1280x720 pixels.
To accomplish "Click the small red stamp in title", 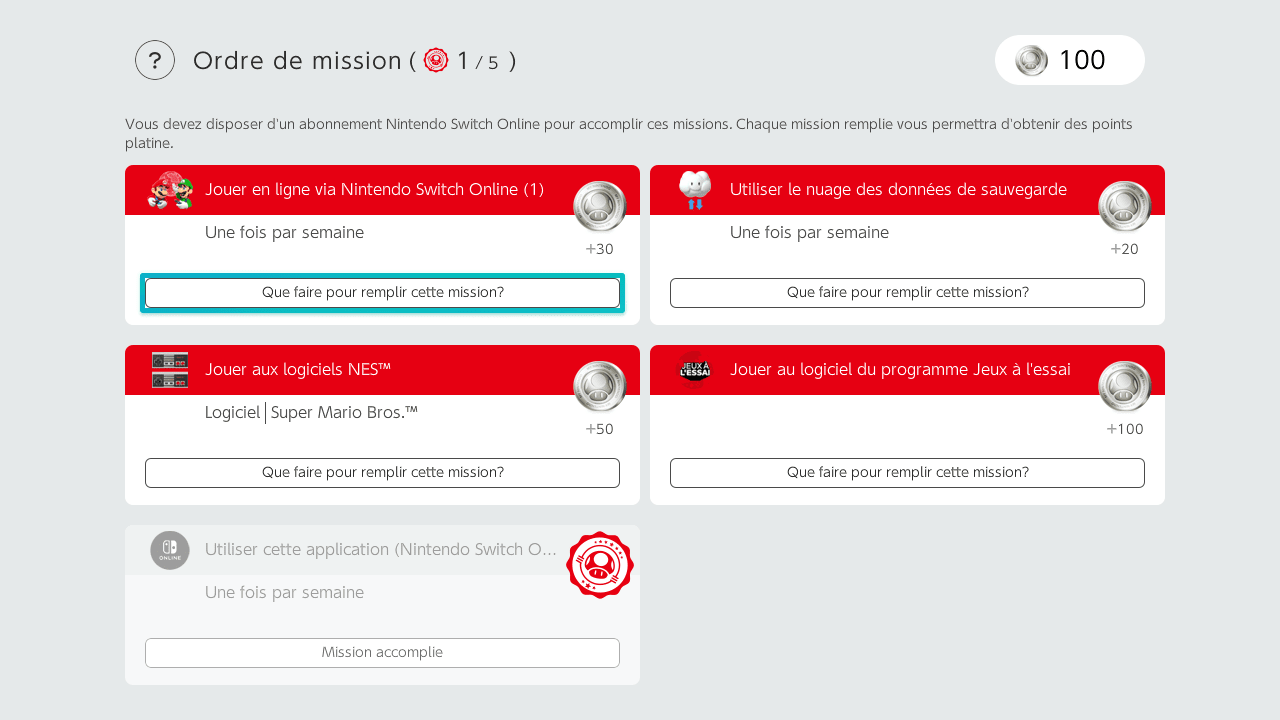I will coord(436,60).
